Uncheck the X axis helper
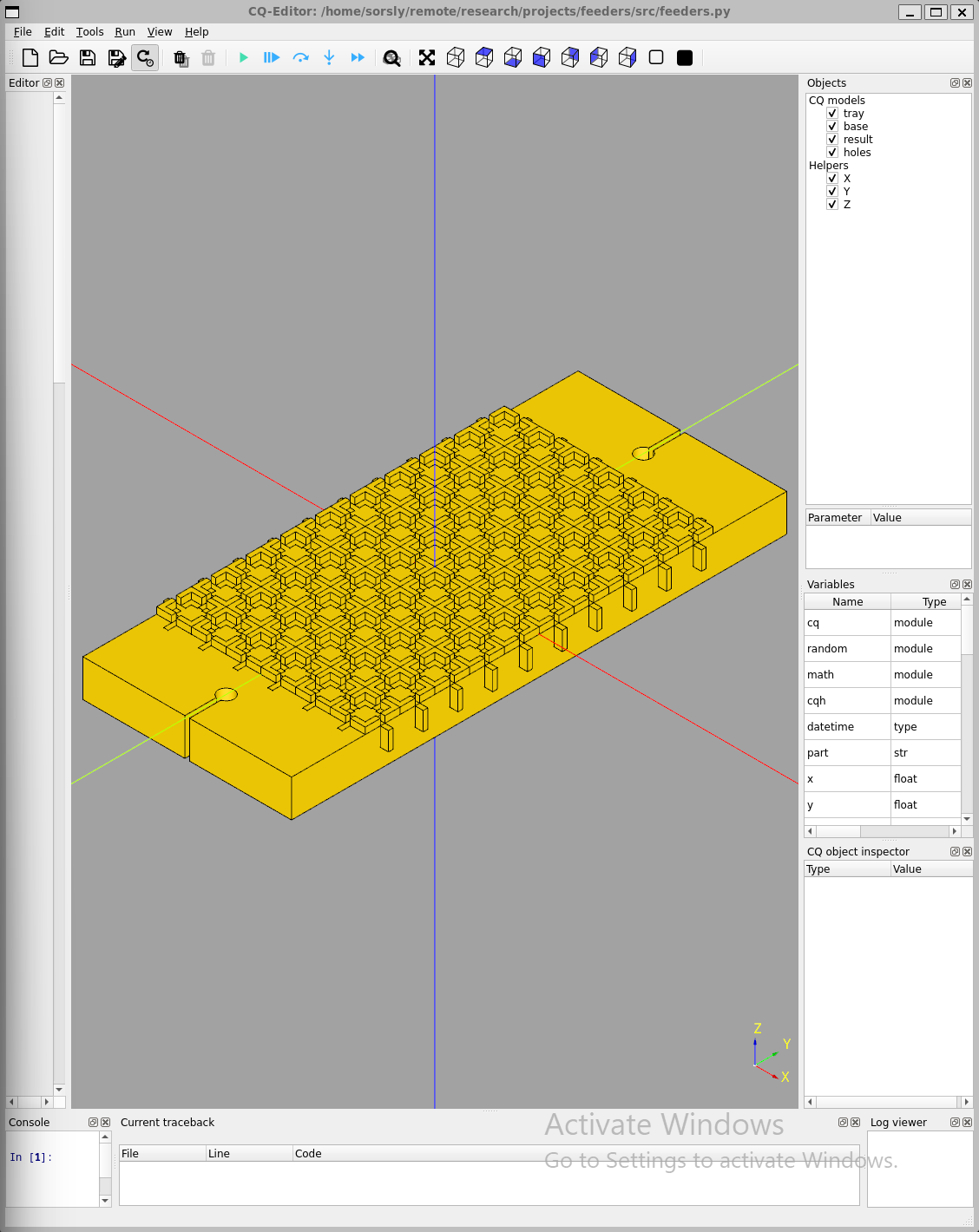The image size is (979, 1232). pos(832,179)
